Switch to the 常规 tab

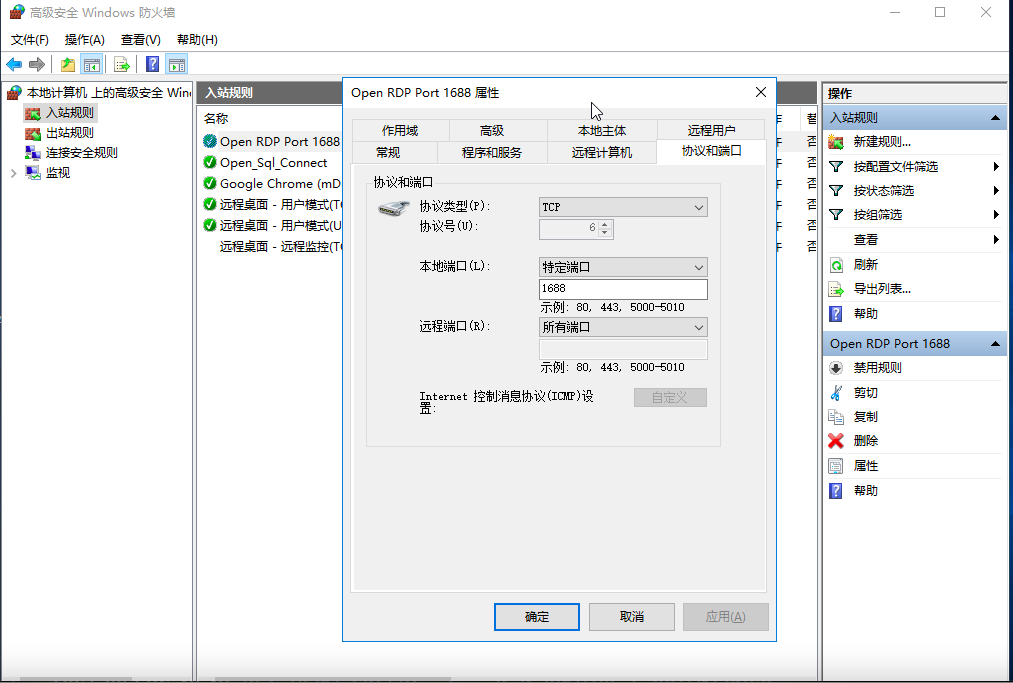click(x=388, y=152)
